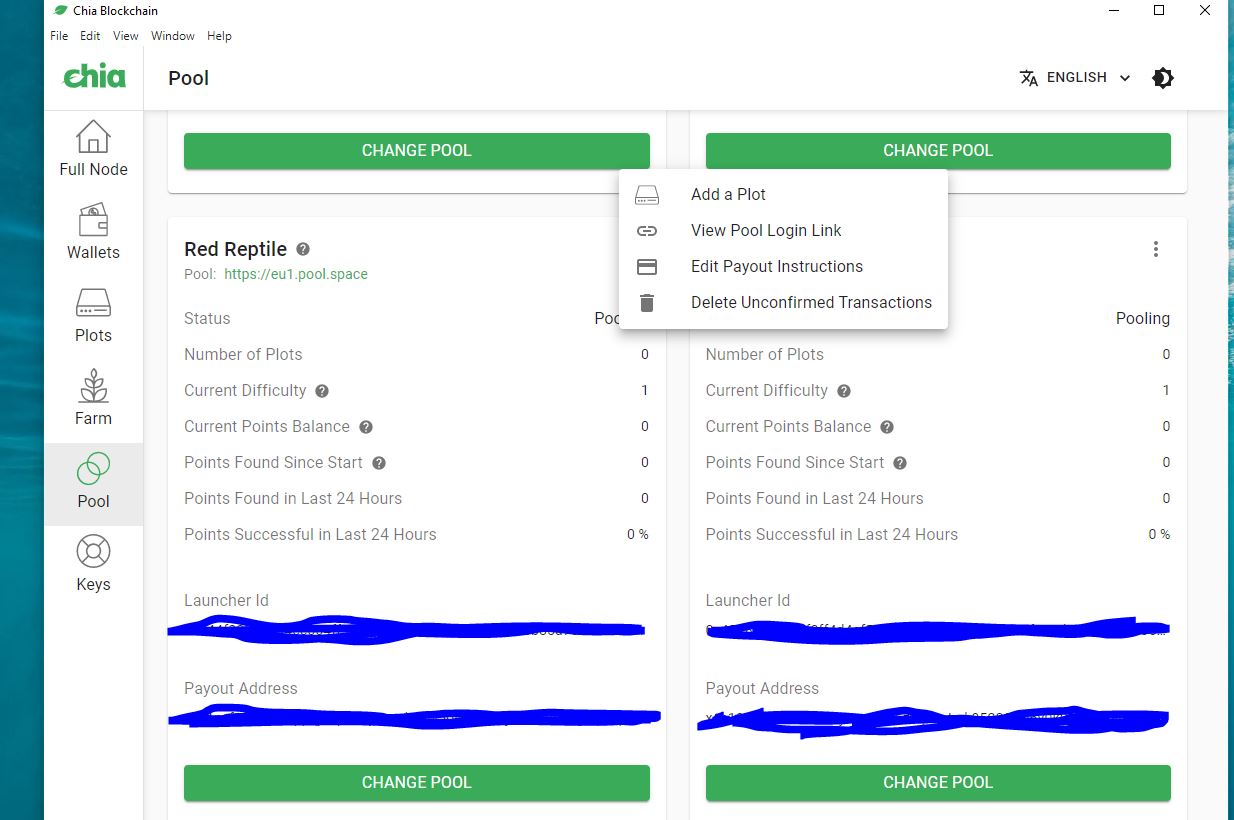Click Payout Address label in right card
This screenshot has width=1234, height=820.
point(762,688)
